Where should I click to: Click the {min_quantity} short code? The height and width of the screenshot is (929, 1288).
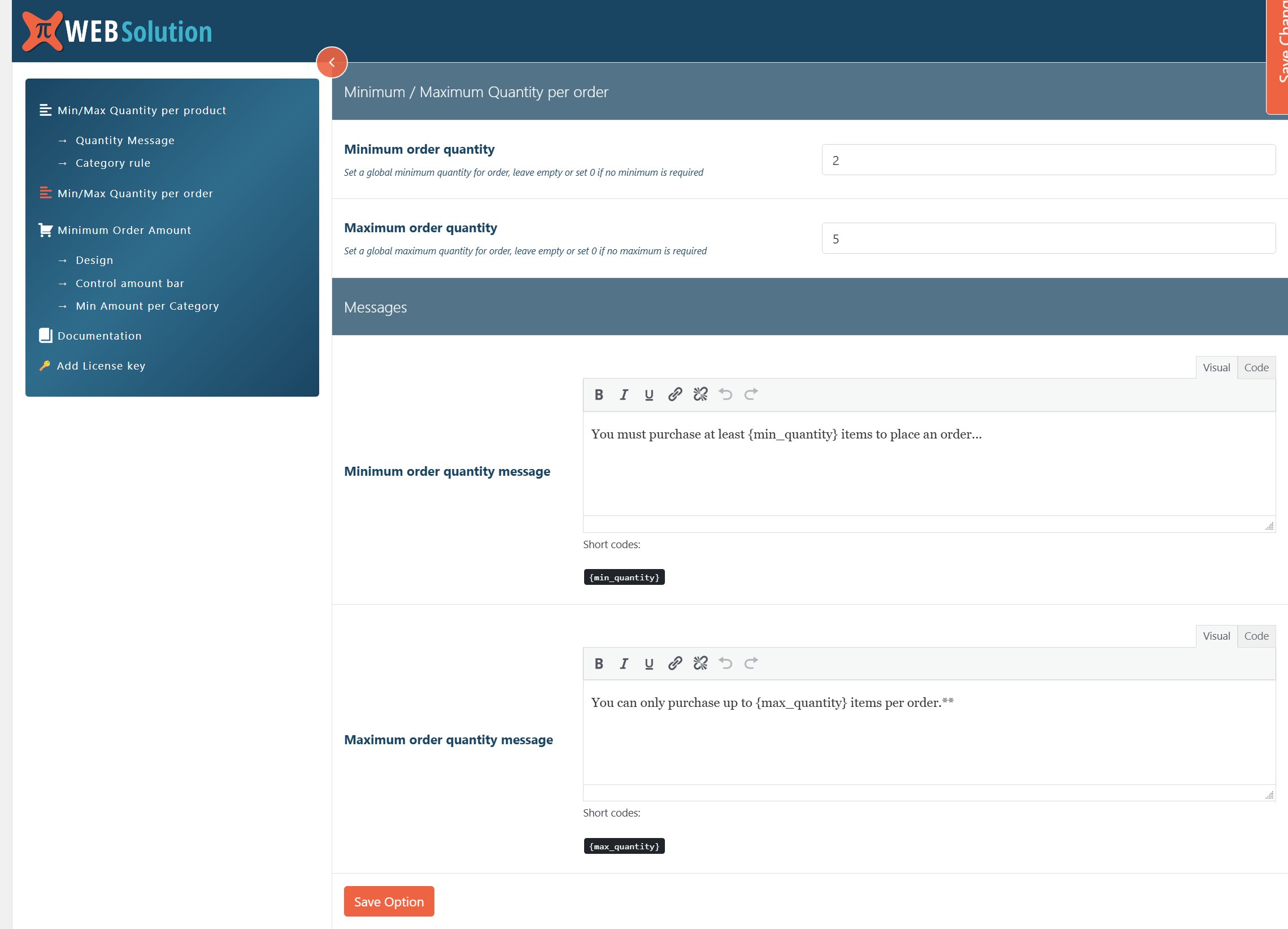(x=624, y=577)
